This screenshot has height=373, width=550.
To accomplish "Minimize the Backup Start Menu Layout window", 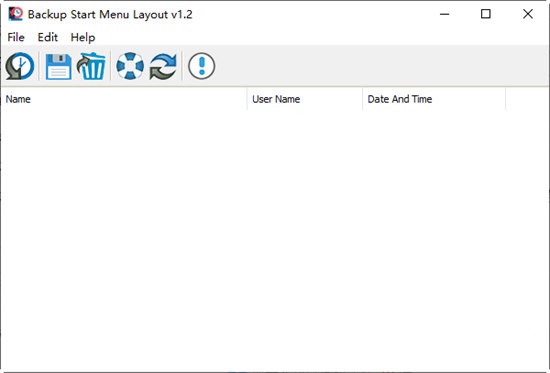I will [445, 14].
